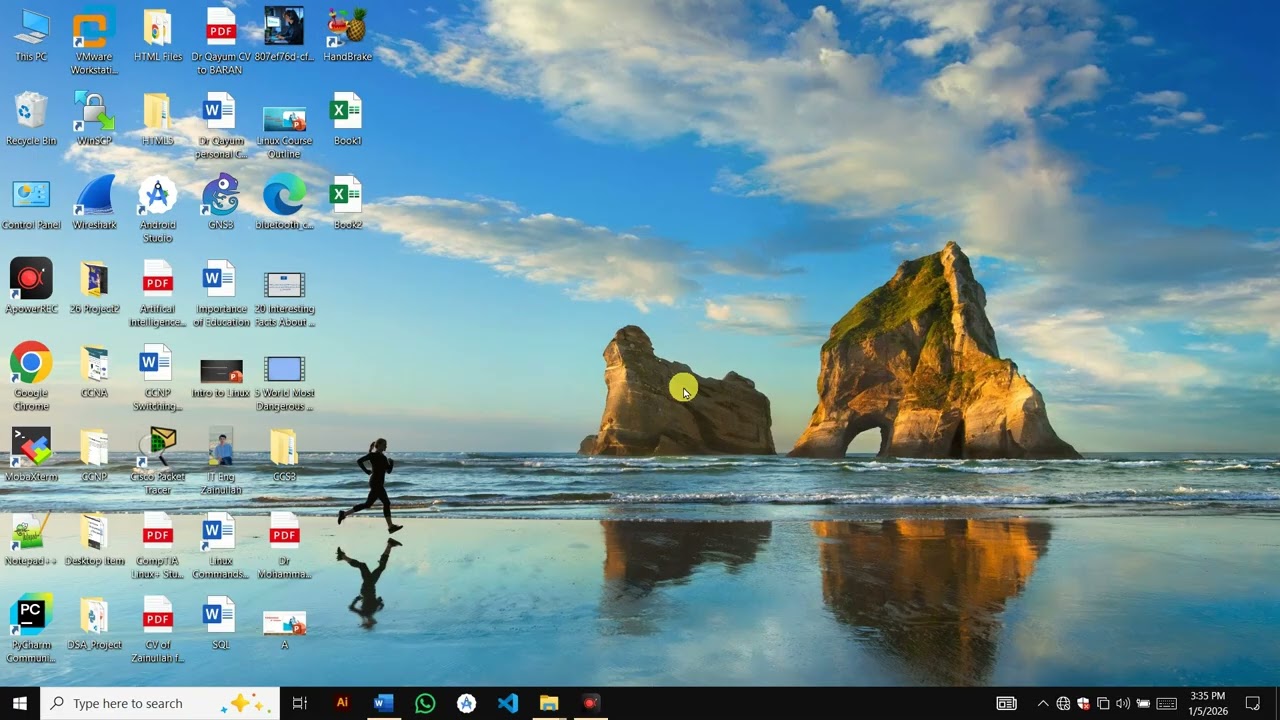The height and width of the screenshot is (720, 1280).
Task: Select the ApowerREC shortcut icon
Action: pyautogui.click(x=31, y=287)
